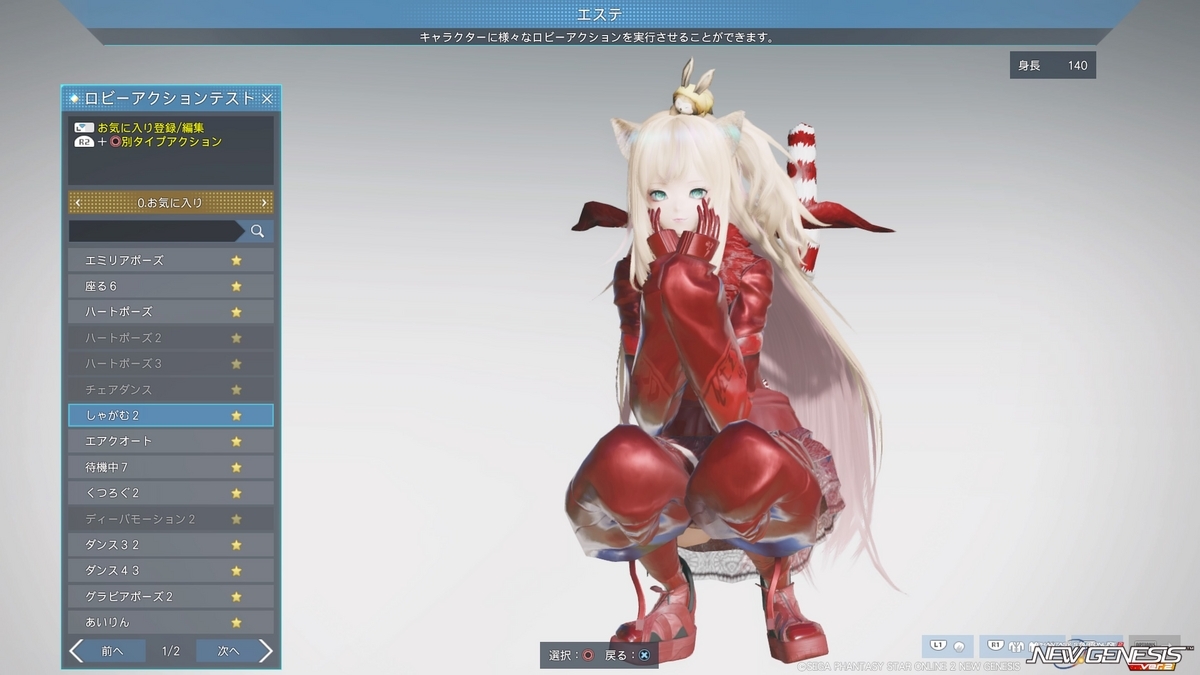Click the star next to グラビアポーズ2
The image size is (1200, 675).
237,597
